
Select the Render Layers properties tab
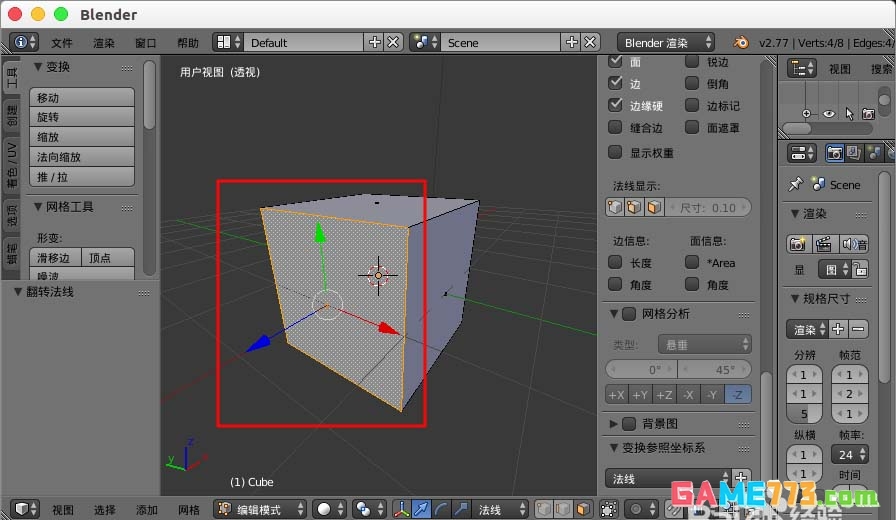[854, 153]
